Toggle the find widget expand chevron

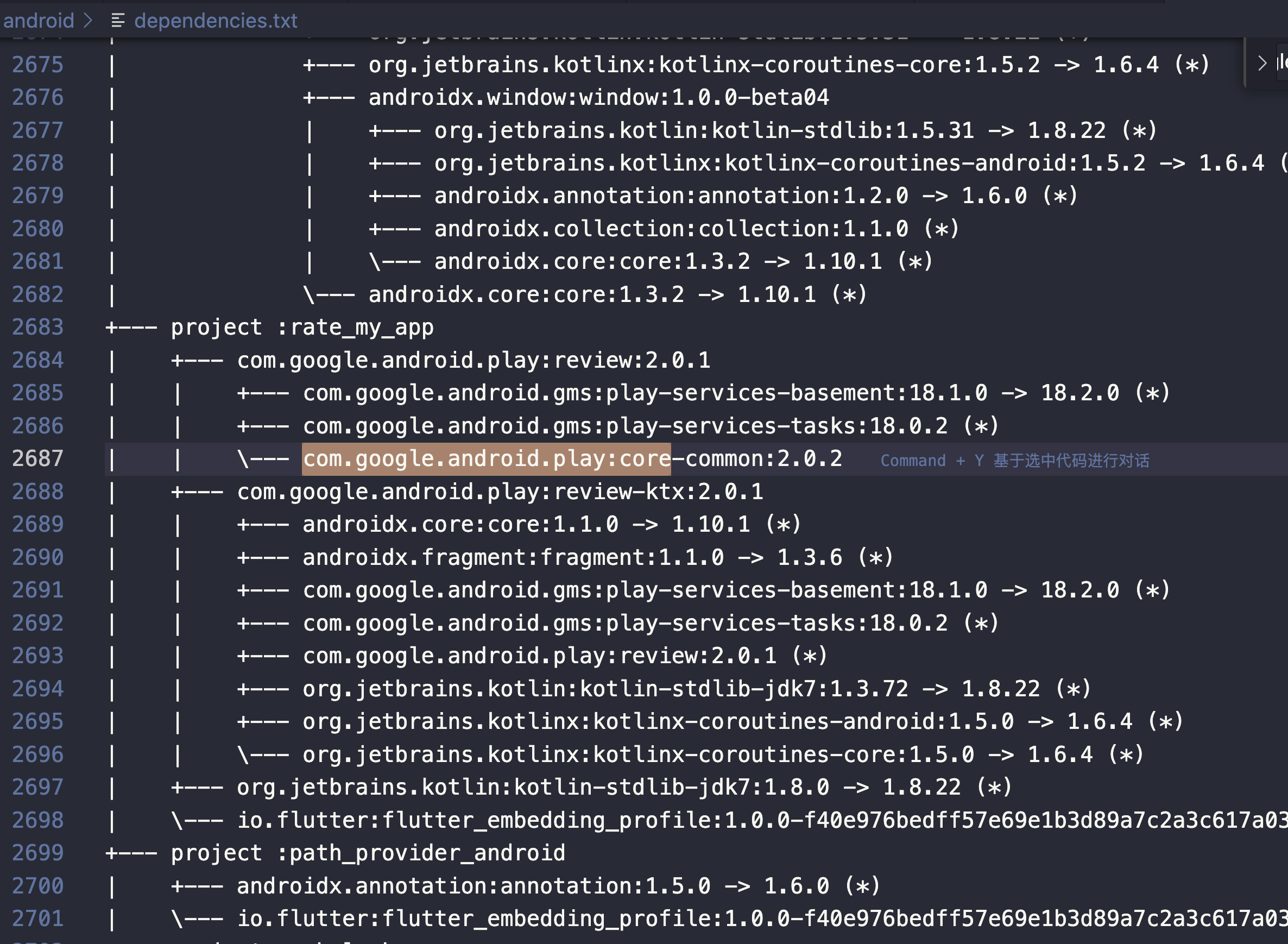pos(1262,63)
